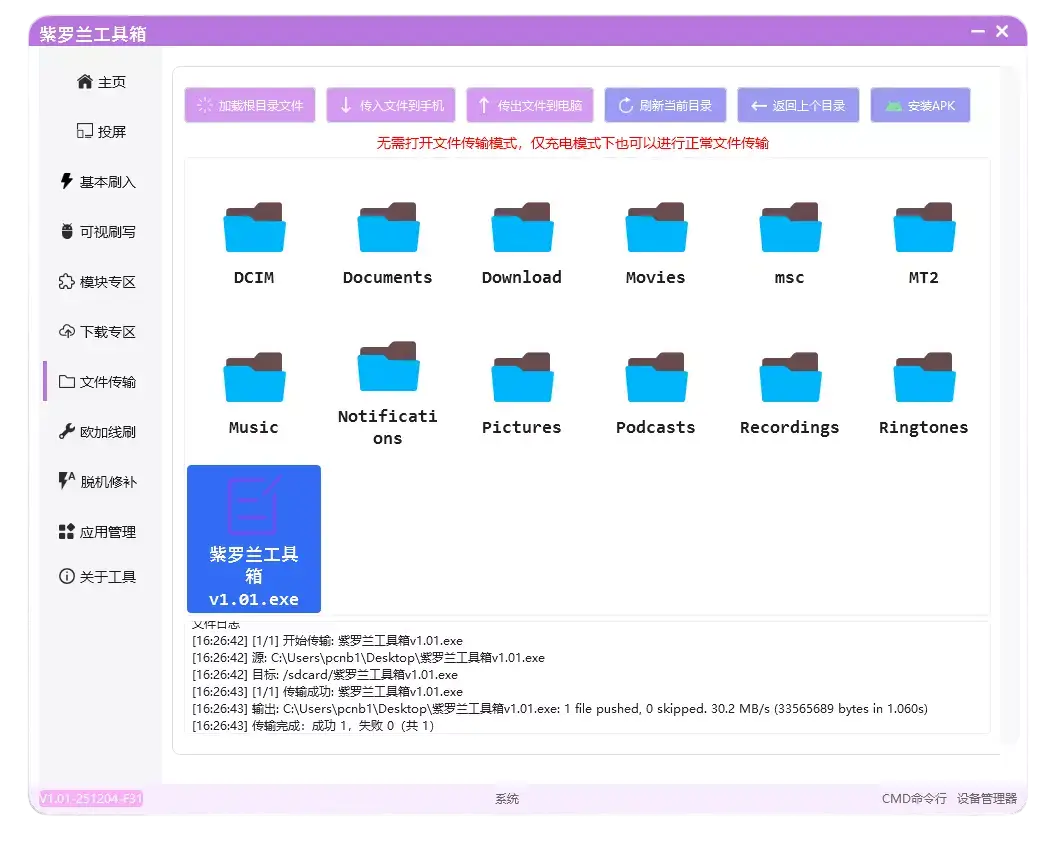Refresh the current directory with 刷新当前目录
Screen dimensions: 1059x841
tap(665, 105)
